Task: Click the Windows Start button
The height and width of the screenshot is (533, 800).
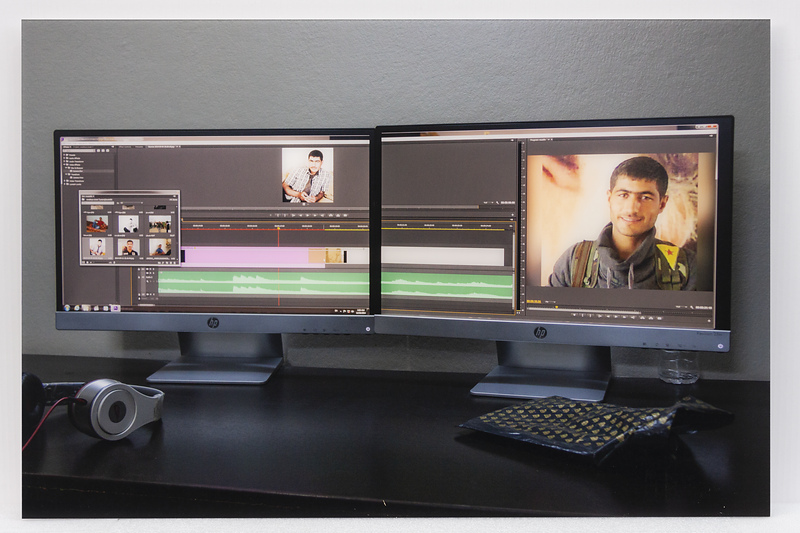Action: click(65, 307)
